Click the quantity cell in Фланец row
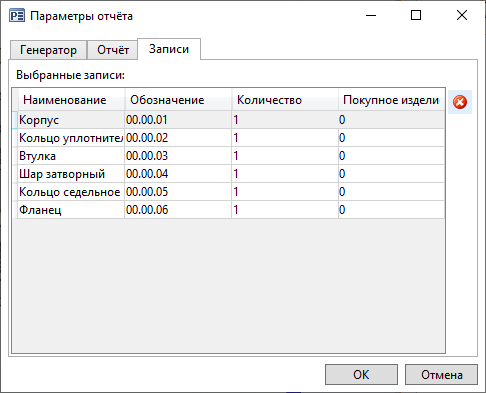This screenshot has width=486, height=393. pyautogui.click(x=285, y=210)
